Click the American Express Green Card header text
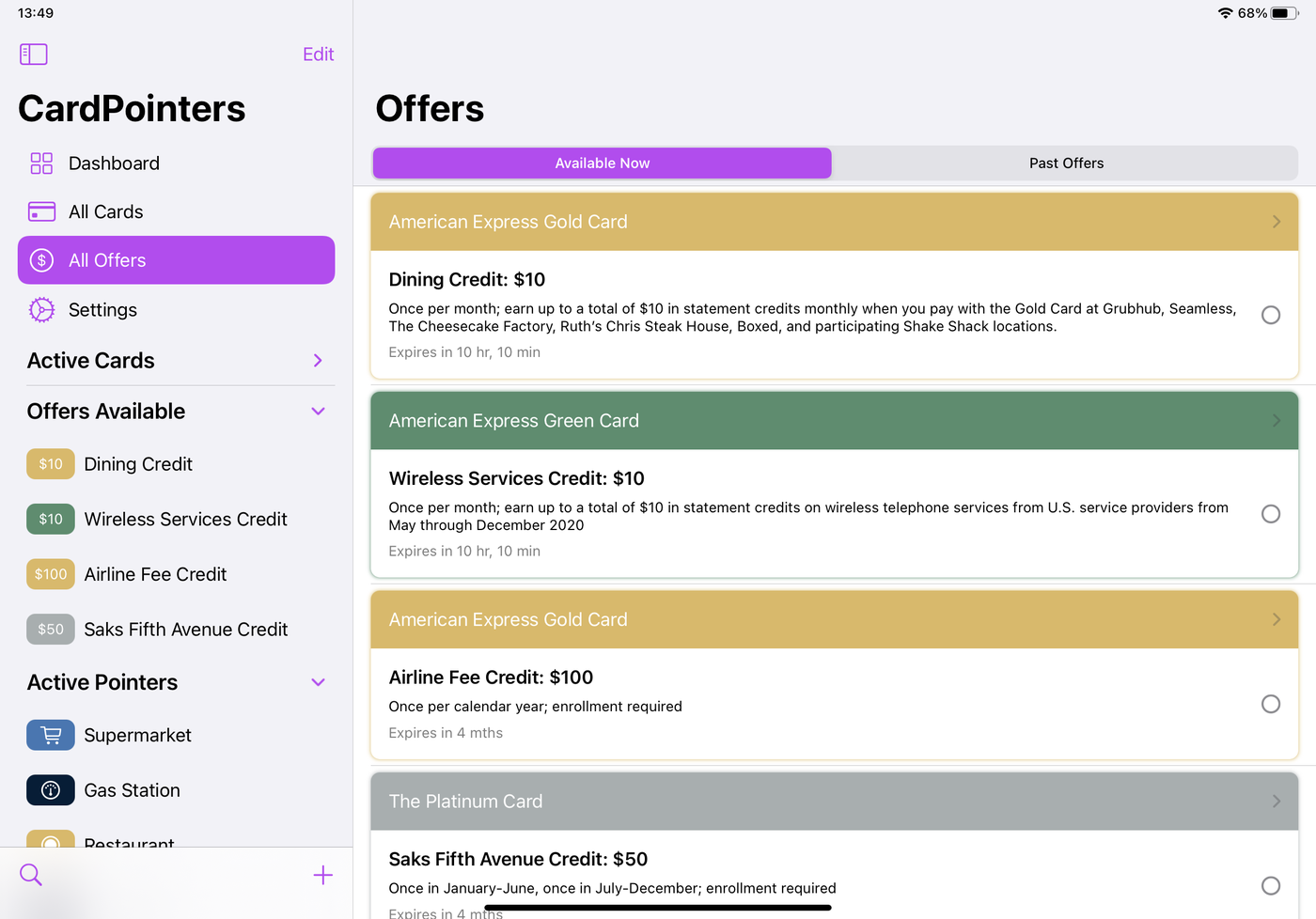Screen dimensions: 1316x919 point(514,421)
